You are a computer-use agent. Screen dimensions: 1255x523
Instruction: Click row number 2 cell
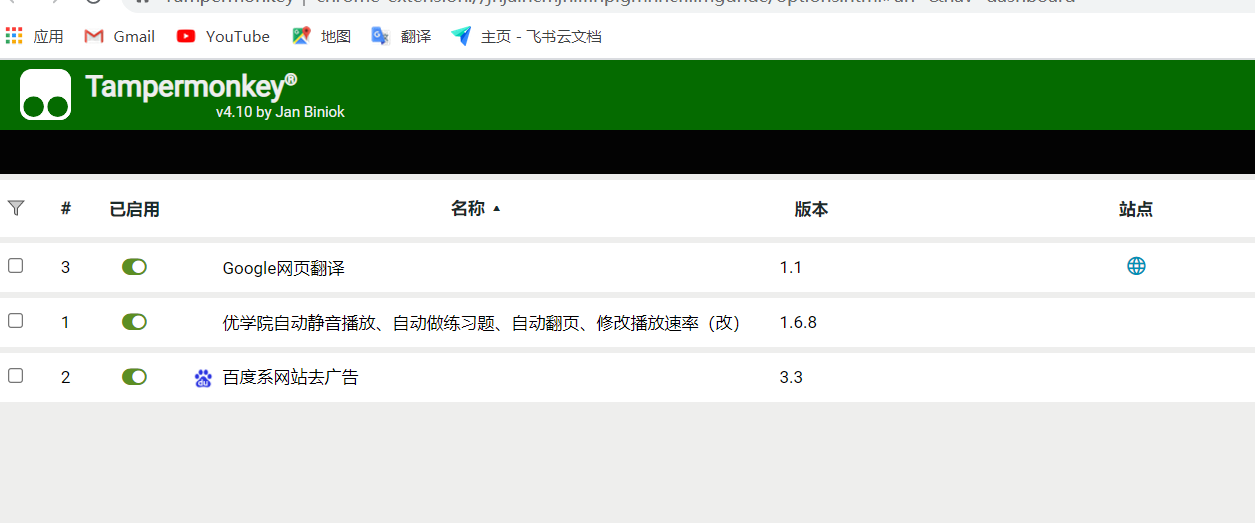(x=66, y=378)
